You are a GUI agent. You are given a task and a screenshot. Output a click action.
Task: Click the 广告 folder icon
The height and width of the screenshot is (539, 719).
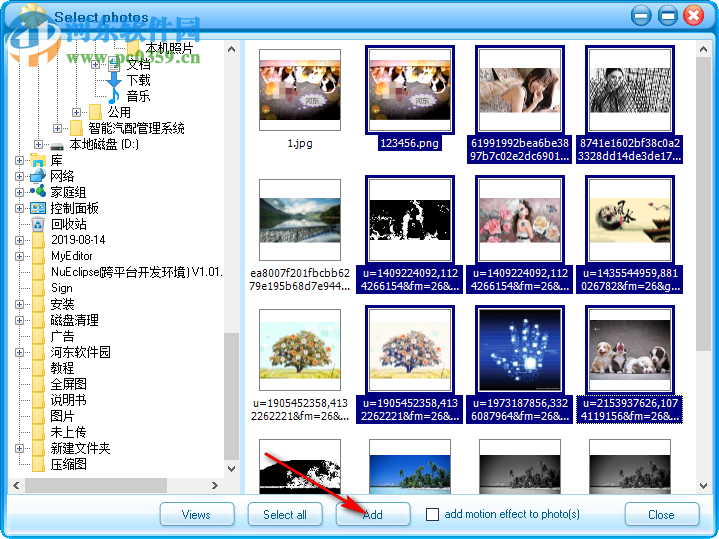click(x=39, y=336)
